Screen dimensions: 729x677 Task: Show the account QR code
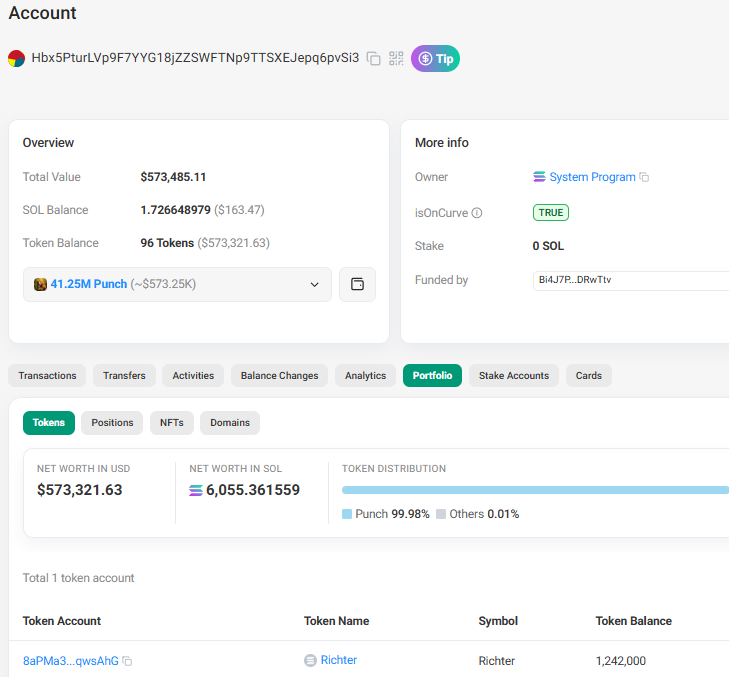(x=396, y=58)
